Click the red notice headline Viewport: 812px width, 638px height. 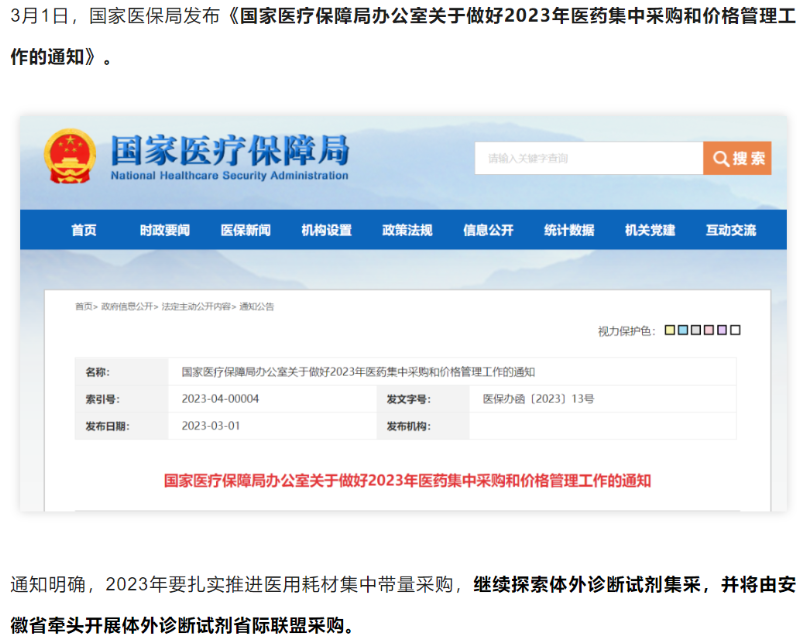[407, 481]
